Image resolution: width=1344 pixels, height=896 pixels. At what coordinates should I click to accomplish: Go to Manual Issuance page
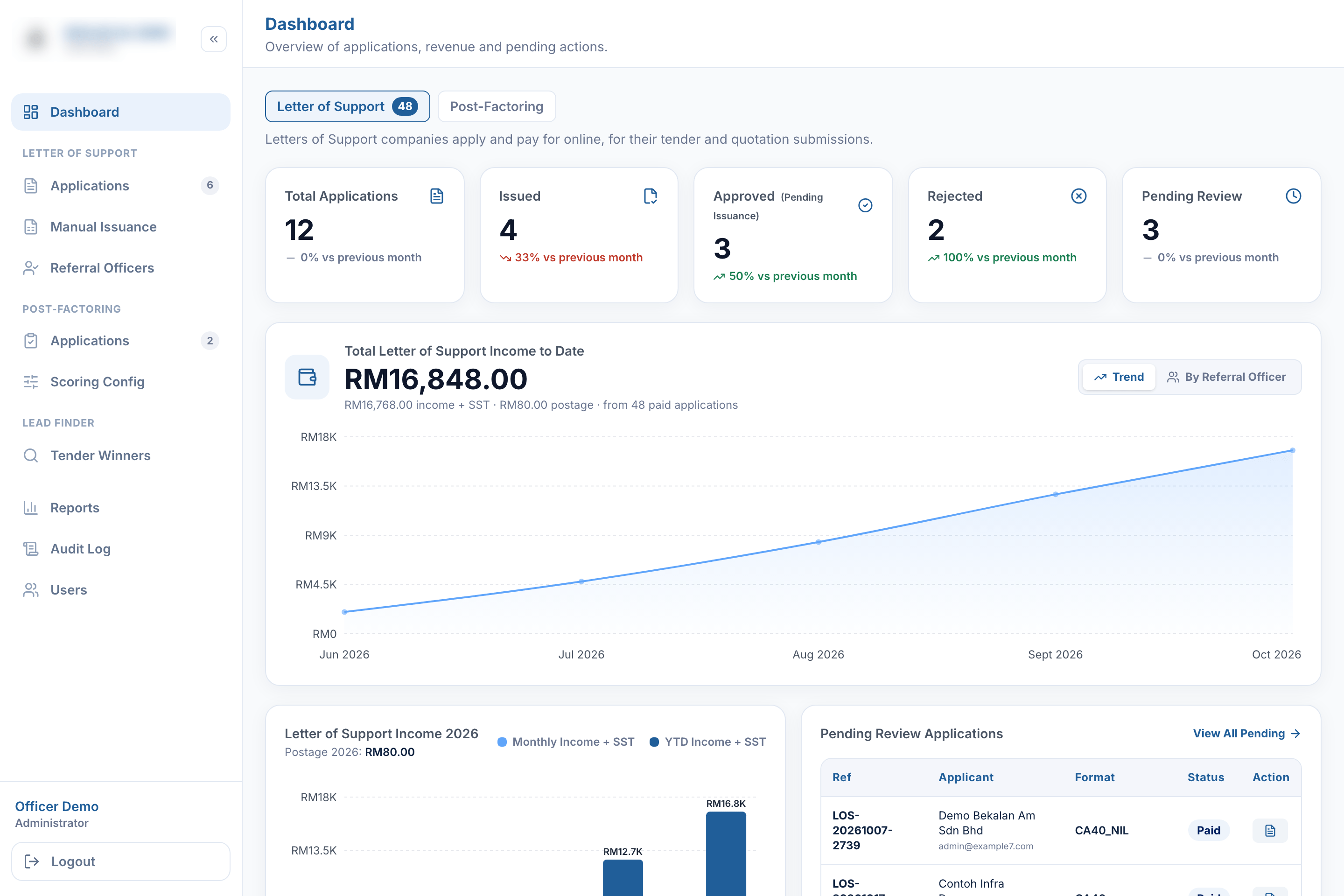tap(120, 227)
